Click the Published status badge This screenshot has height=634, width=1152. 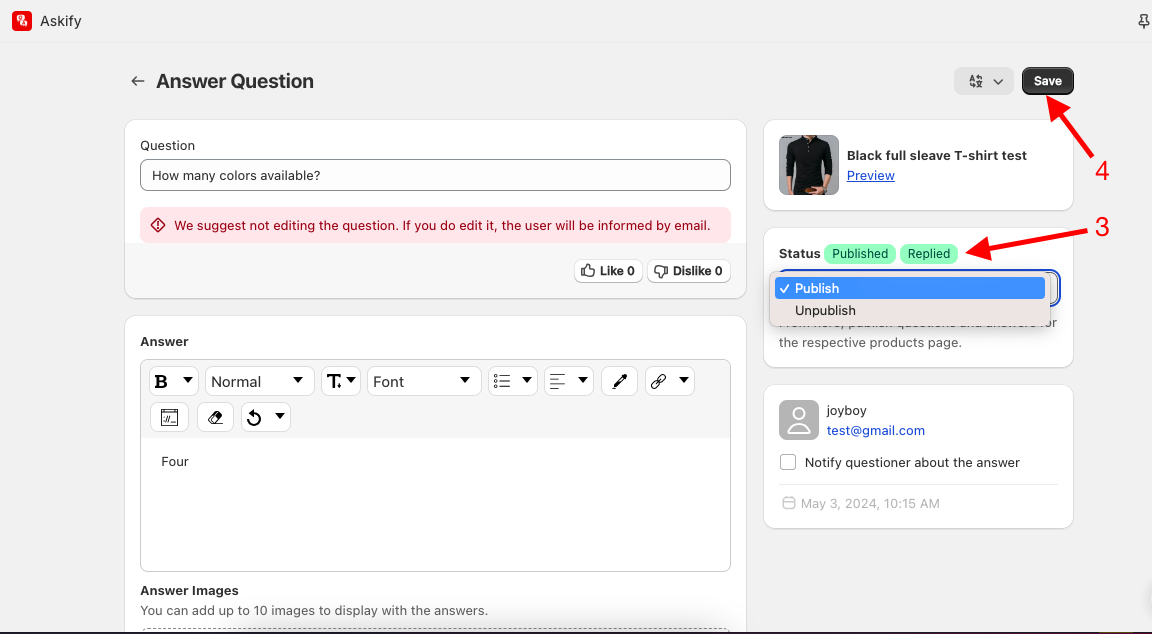pyautogui.click(x=860, y=253)
